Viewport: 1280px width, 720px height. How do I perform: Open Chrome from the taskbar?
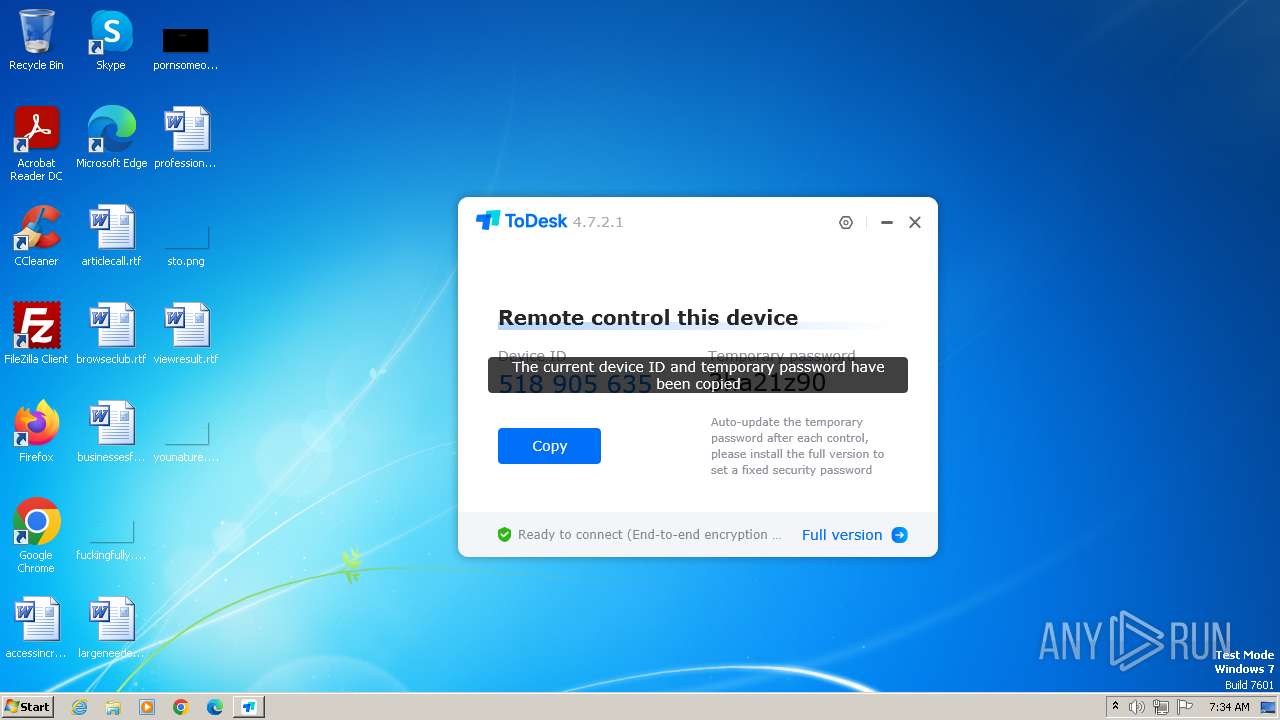point(181,707)
